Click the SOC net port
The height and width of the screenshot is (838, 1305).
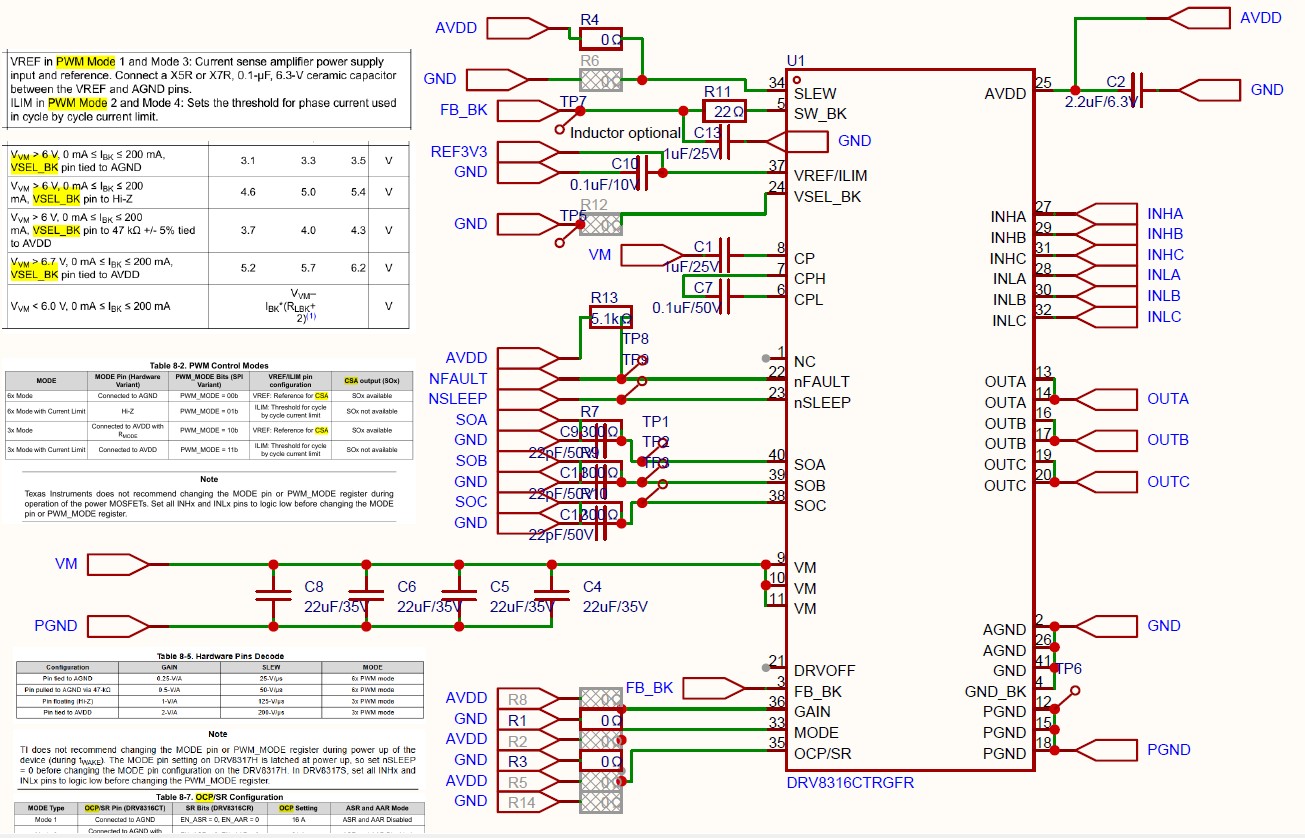(527, 503)
